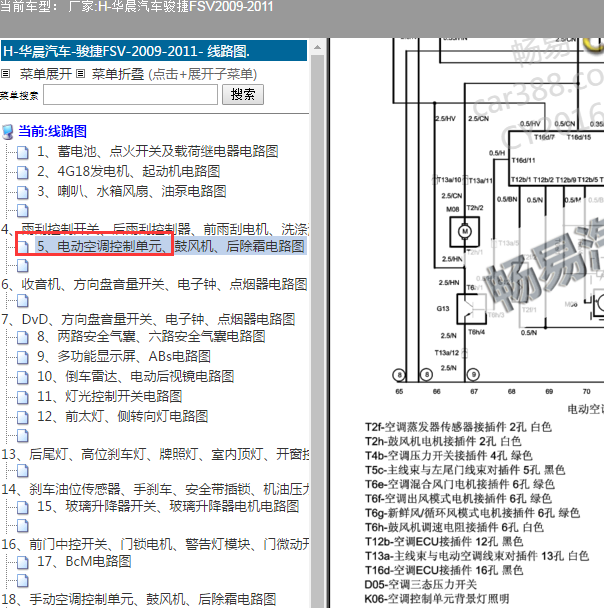Open 菜单折叠 to collapse all menus
The image size is (604, 608).
(118, 74)
